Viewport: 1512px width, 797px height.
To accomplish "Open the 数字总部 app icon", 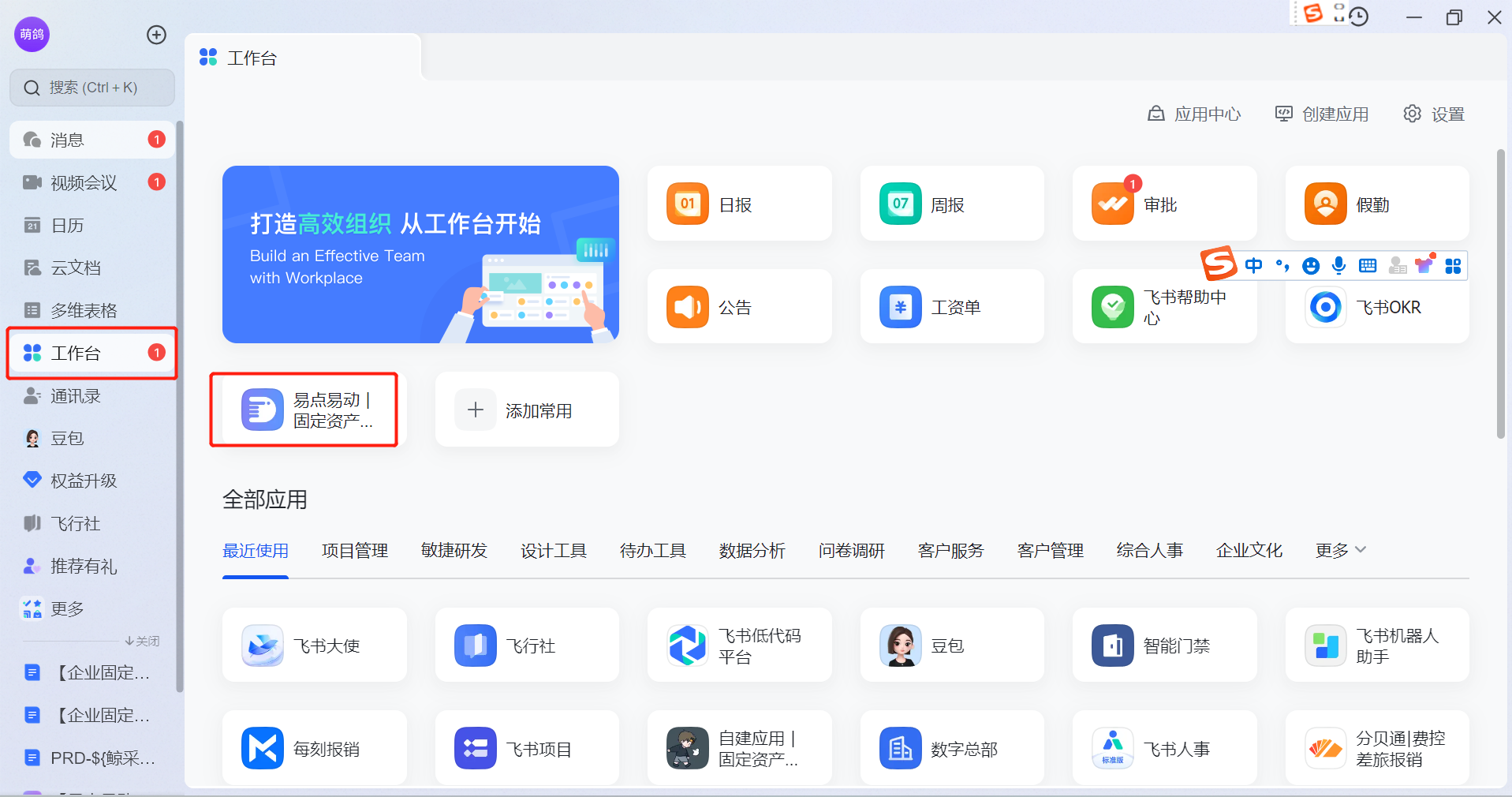I will 900,748.
